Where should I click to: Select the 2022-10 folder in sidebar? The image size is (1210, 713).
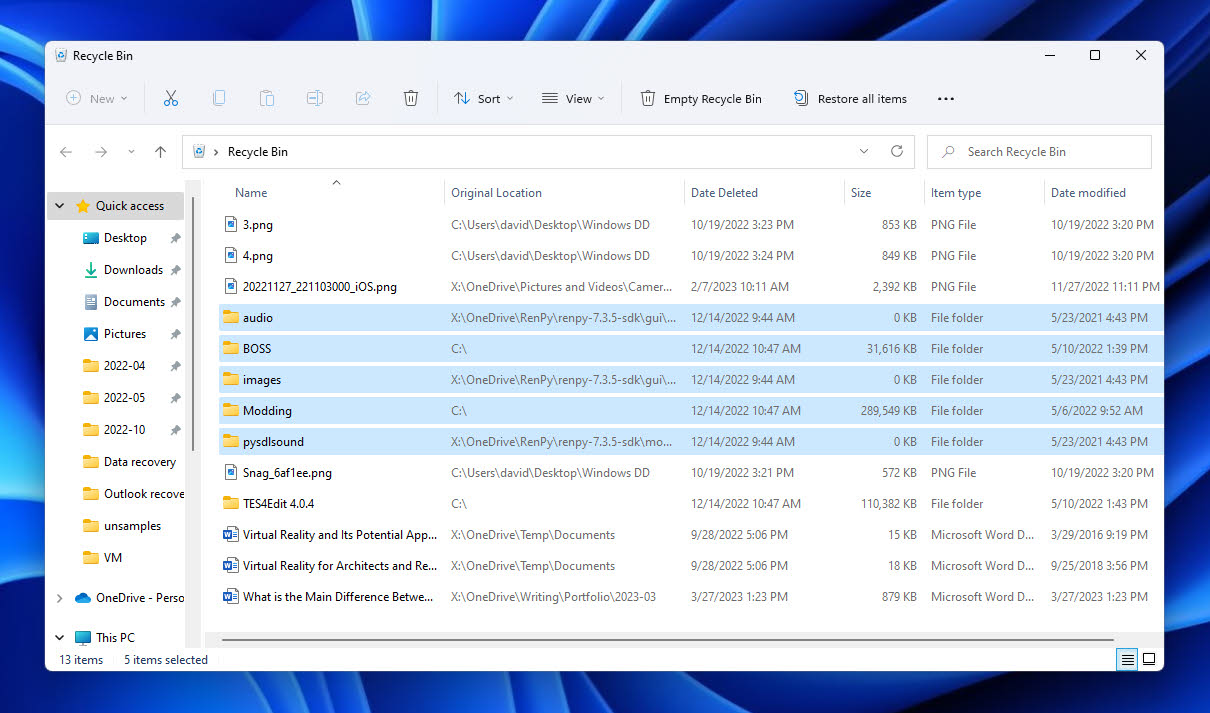pyautogui.click(x=124, y=430)
